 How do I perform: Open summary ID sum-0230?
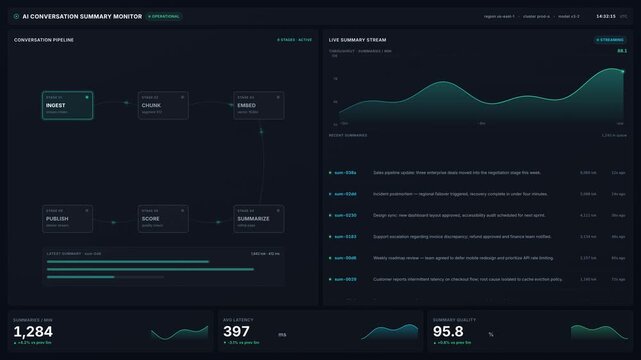345,215
